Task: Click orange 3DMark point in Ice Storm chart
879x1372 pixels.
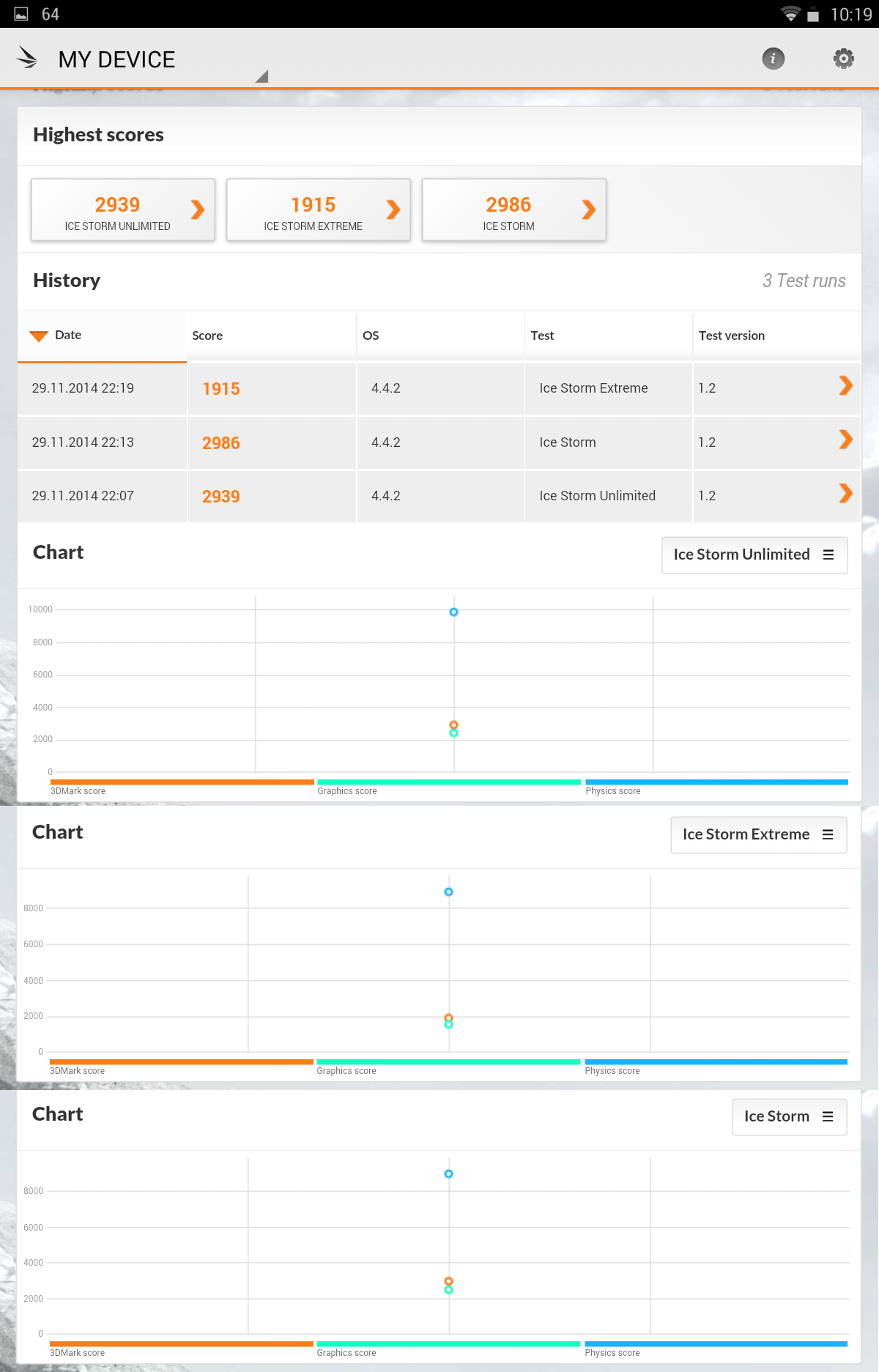Action: coord(449,1281)
